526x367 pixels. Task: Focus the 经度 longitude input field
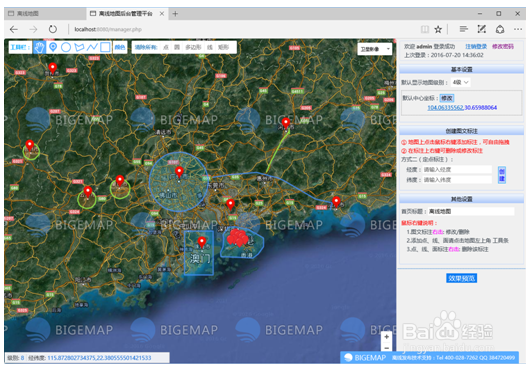coord(457,169)
